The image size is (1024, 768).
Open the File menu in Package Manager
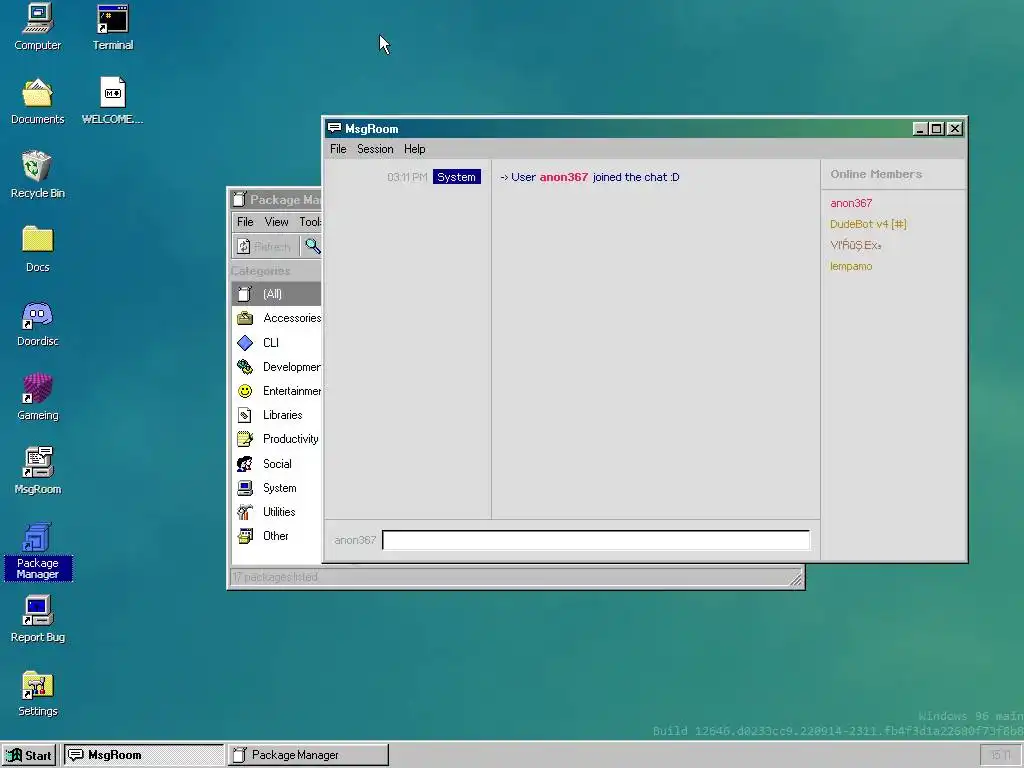click(x=245, y=222)
